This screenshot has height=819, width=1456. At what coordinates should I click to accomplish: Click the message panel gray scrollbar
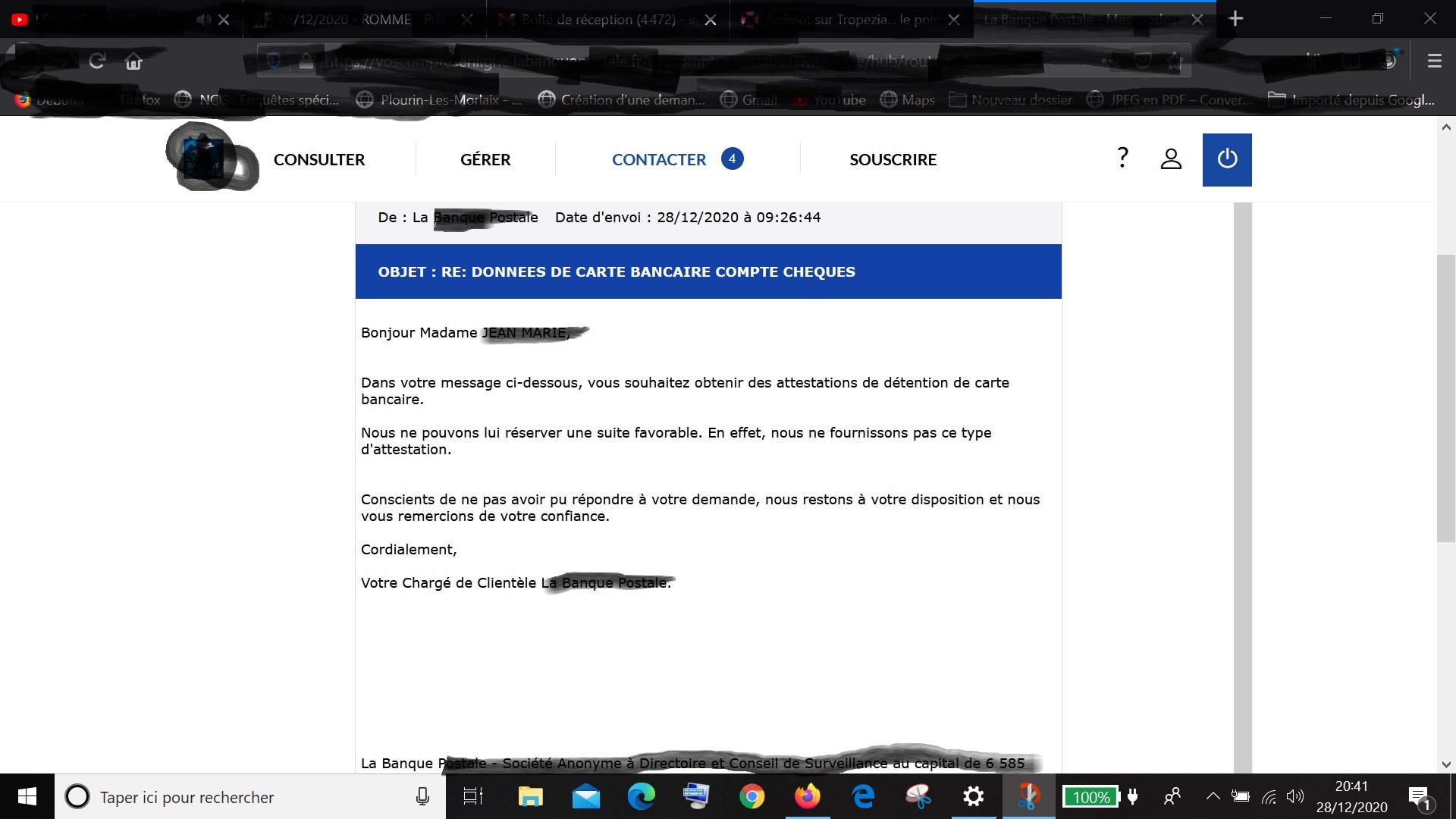click(1242, 488)
